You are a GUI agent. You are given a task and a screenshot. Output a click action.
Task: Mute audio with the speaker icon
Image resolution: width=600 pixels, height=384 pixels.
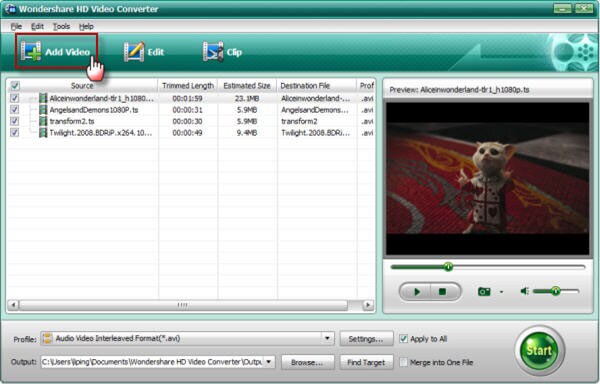point(524,291)
